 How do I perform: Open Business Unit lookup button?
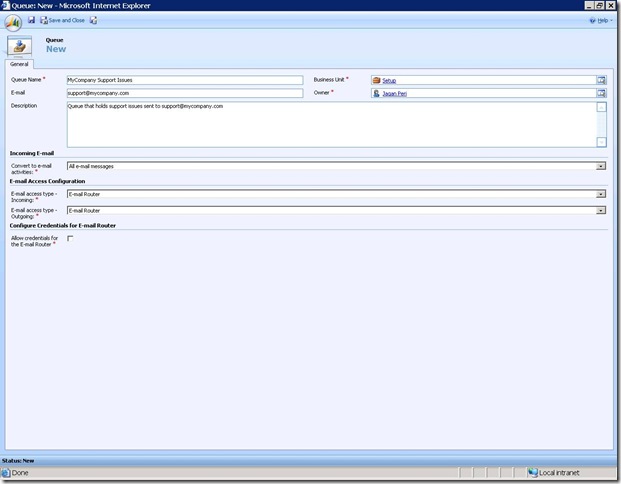[x=602, y=79]
